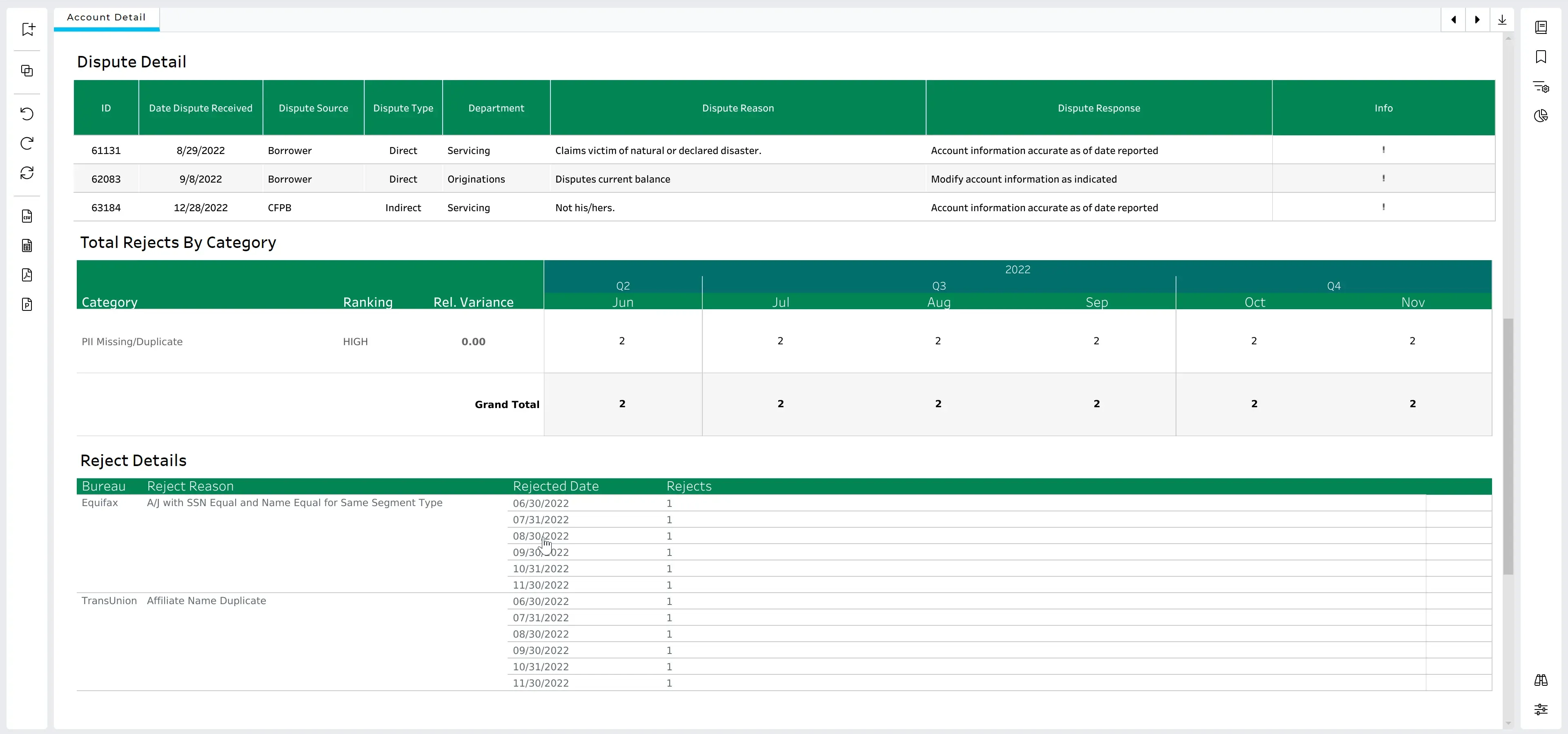1568x734 pixels.
Task: Click the Dispute Response column header
Action: click(1099, 108)
